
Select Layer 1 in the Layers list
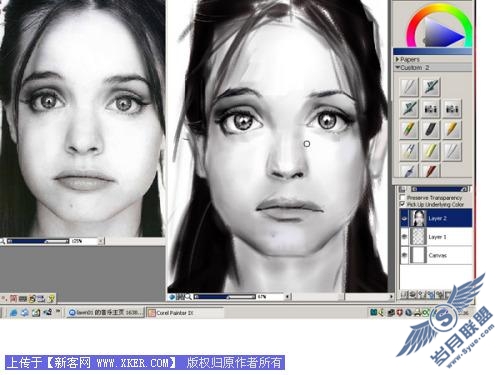click(436, 237)
